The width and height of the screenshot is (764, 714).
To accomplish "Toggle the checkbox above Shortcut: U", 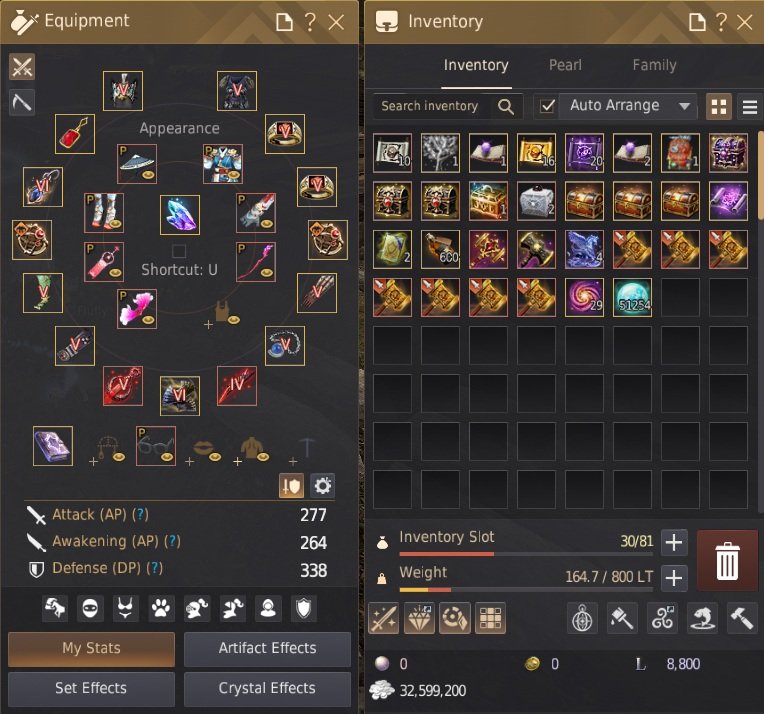I will pos(179,251).
